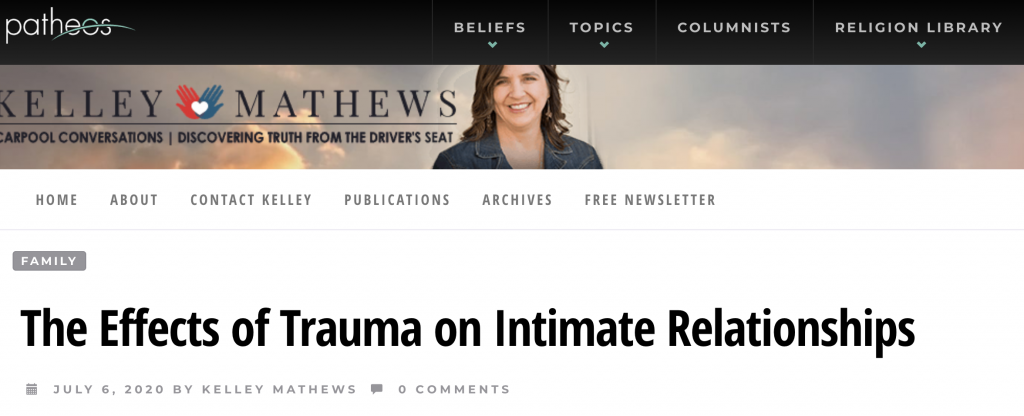Image resolution: width=1024 pixels, height=416 pixels.
Task: Click Kelley Mathews' portrait photo in banner
Action: pyautogui.click(x=517, y=117)
